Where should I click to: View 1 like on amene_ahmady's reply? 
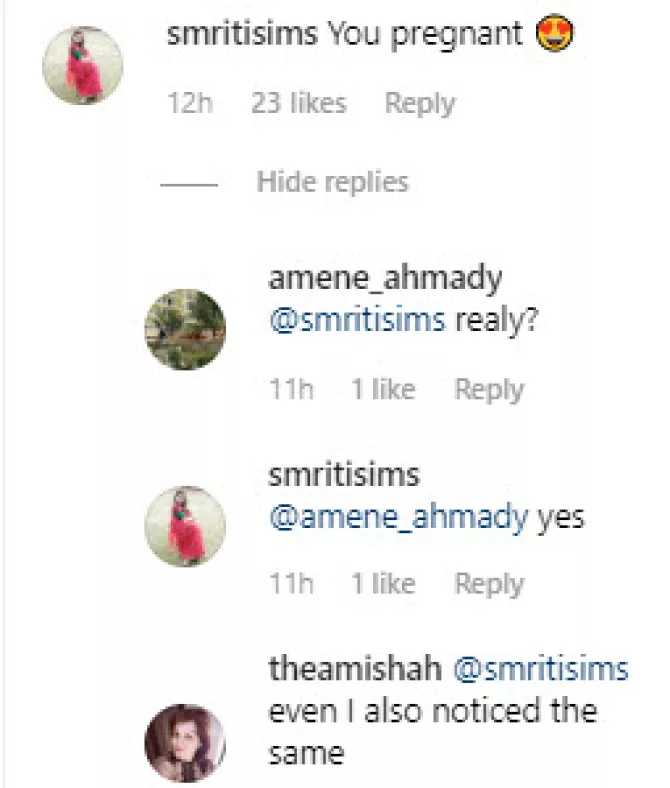pos(384,389)
